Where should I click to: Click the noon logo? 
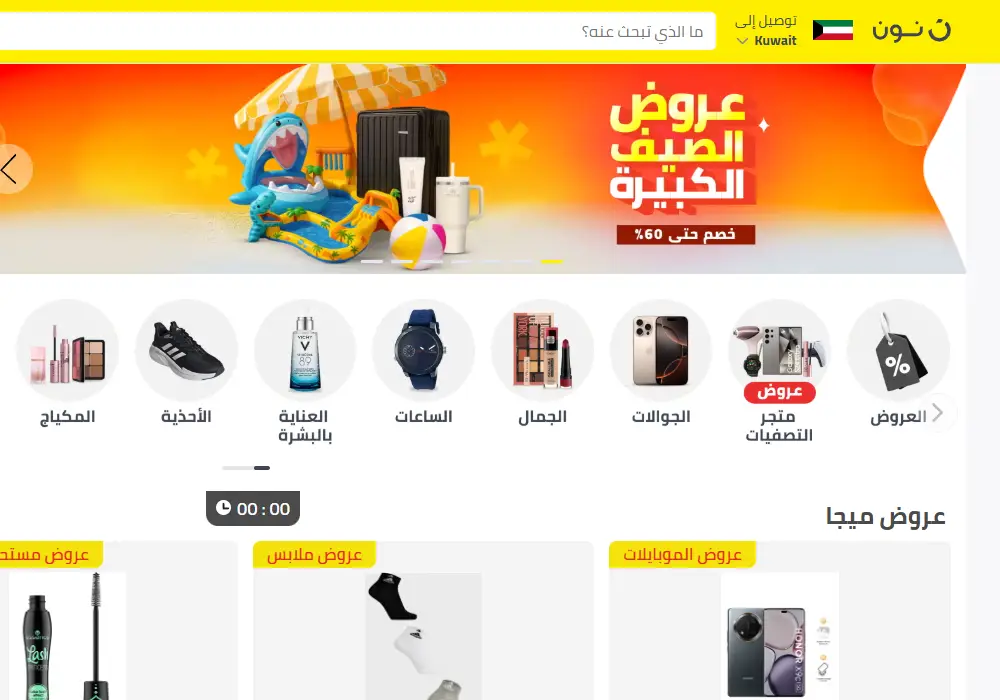coord(911,30)
